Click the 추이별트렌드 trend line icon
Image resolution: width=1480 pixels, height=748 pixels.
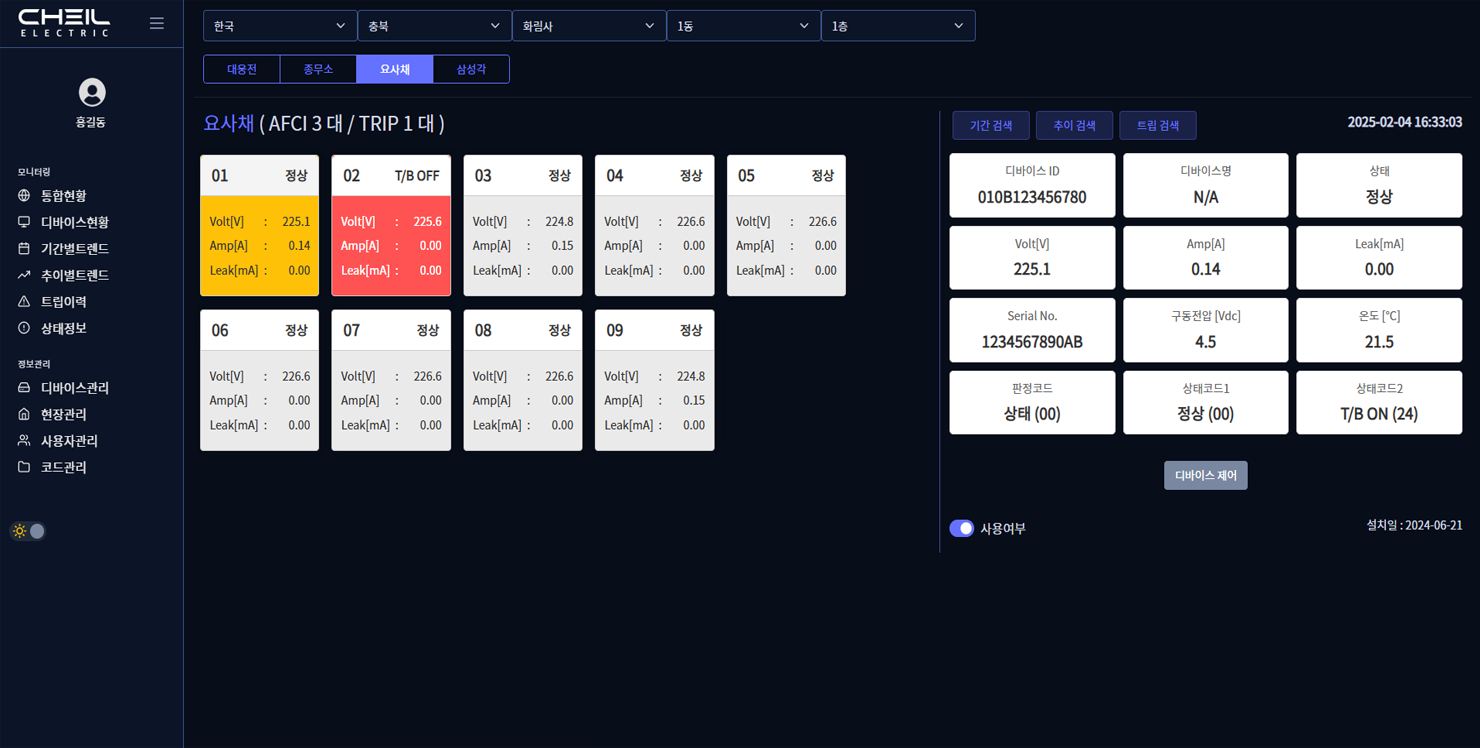(24, 275)
